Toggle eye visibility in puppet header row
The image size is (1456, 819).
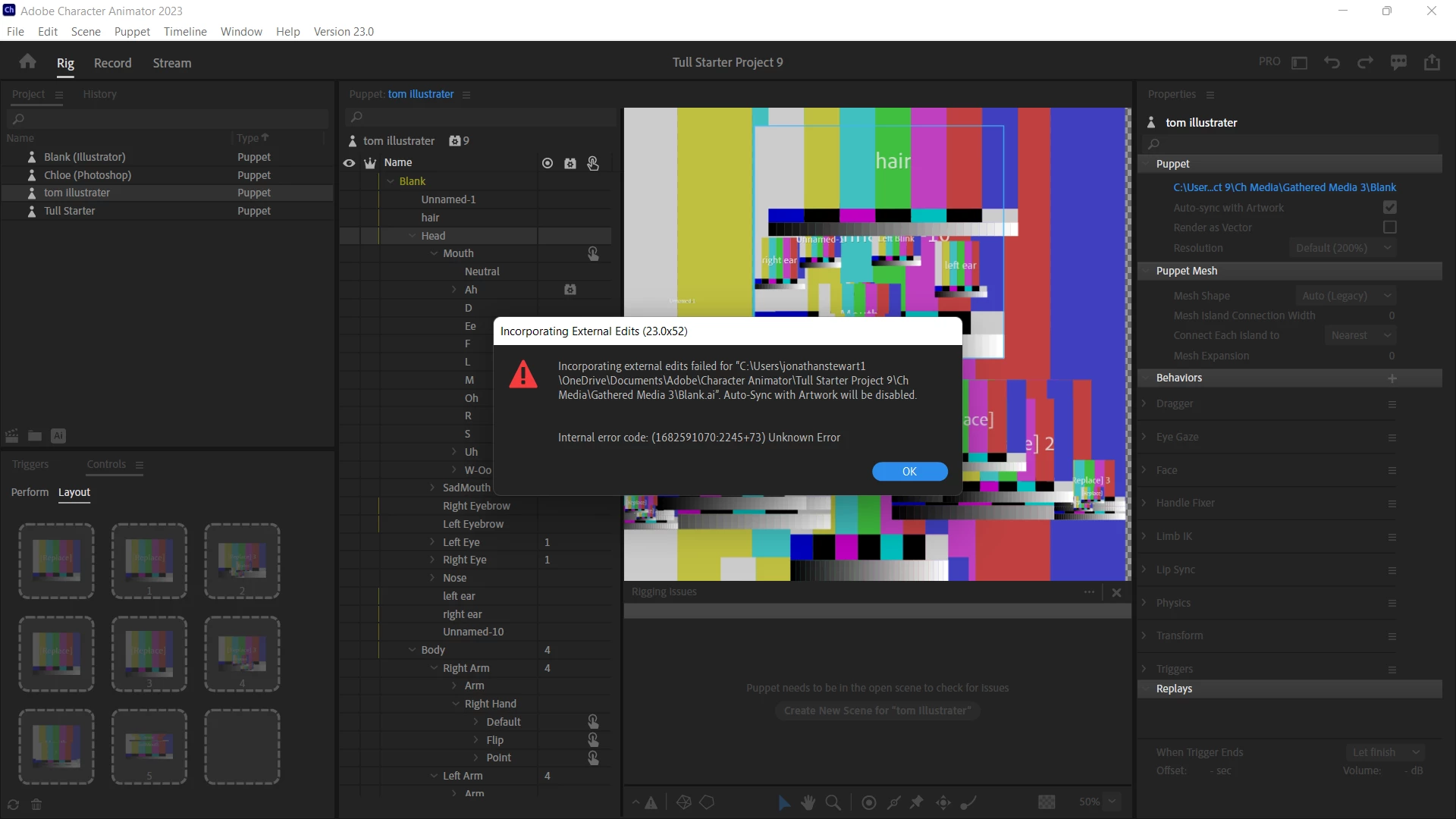[349, 163]
